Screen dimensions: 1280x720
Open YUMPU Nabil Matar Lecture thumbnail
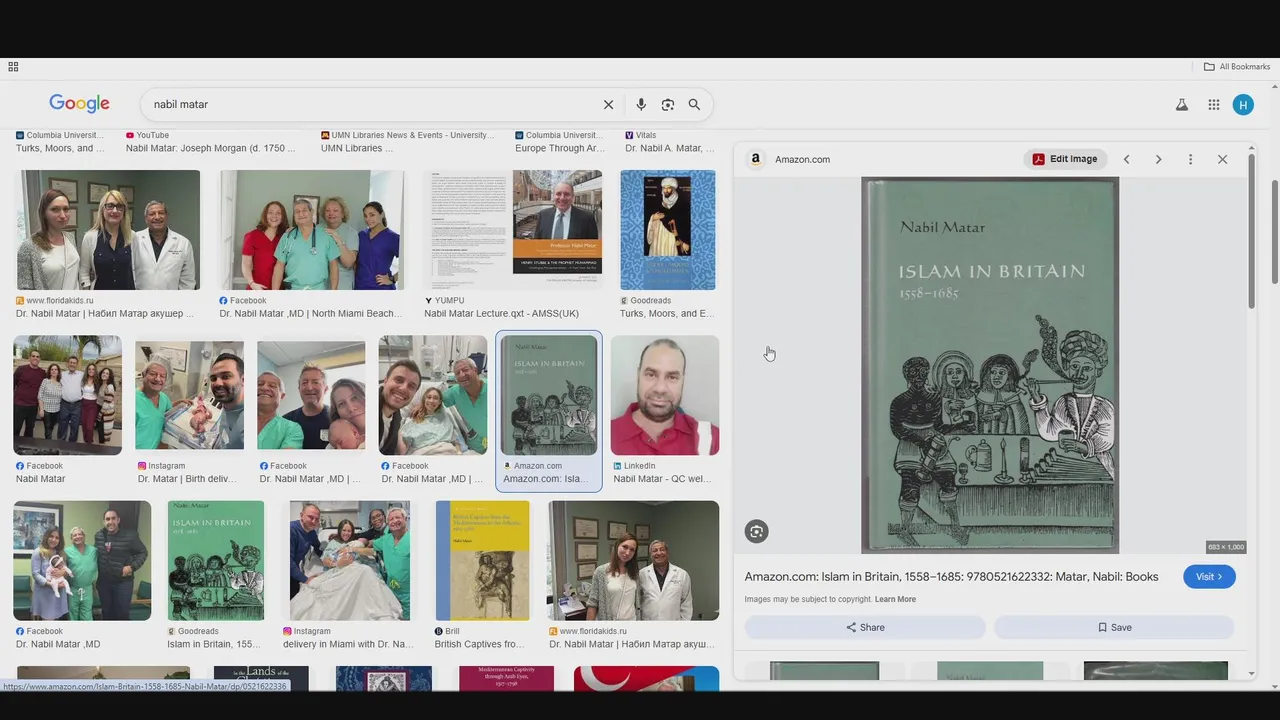pyautogui.click(x=514, y=230)
